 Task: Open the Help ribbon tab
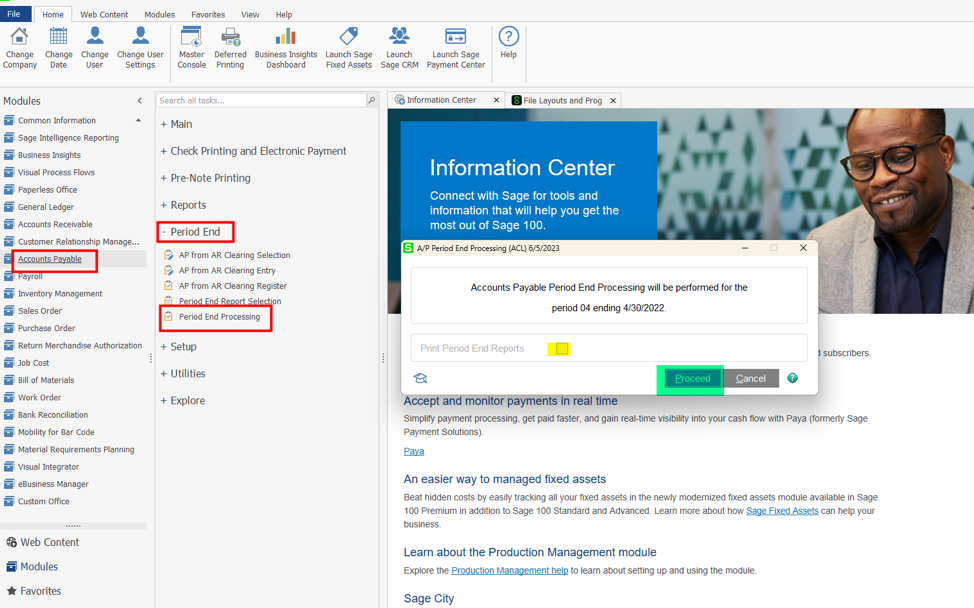pos(284,14)
